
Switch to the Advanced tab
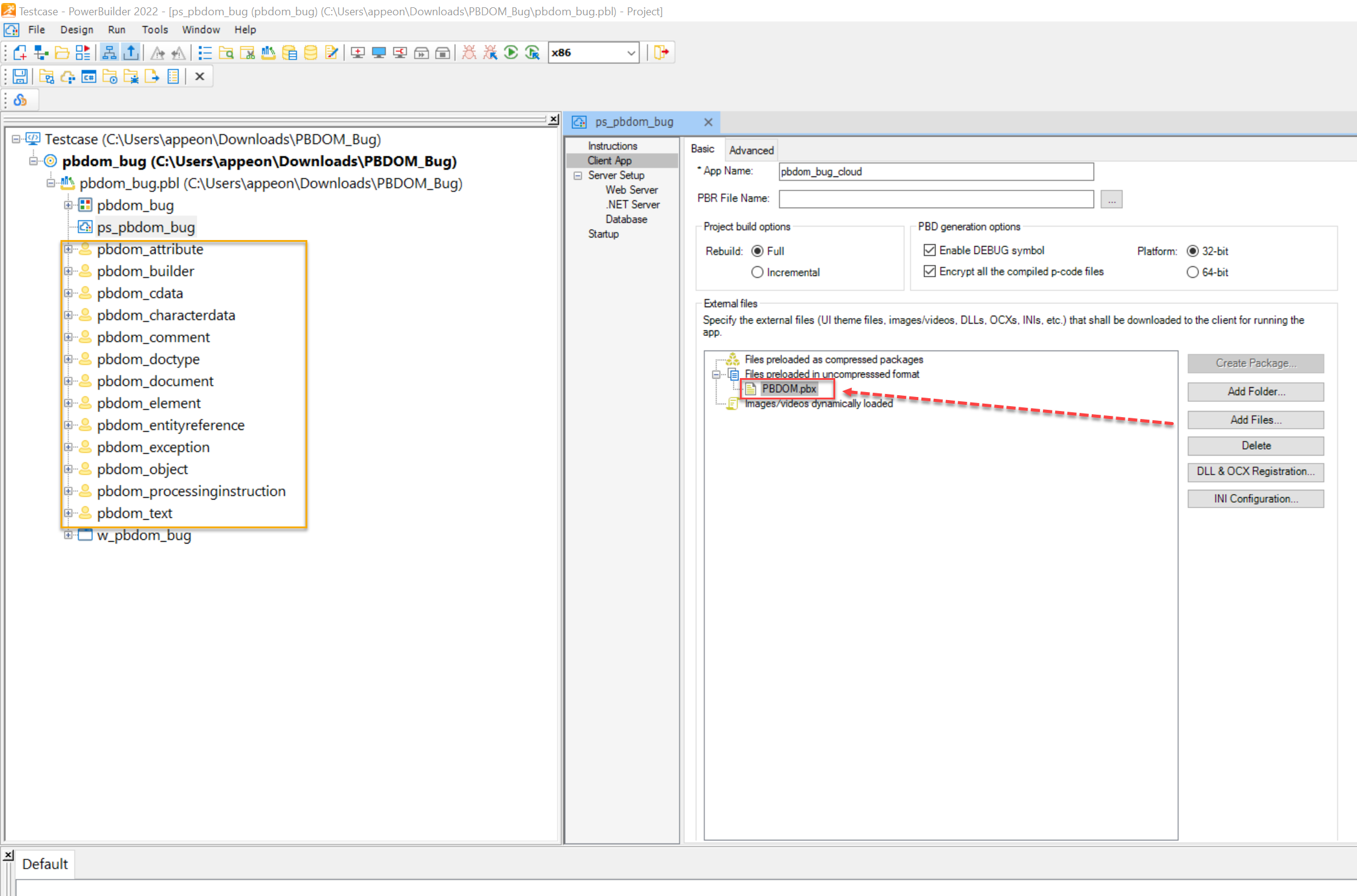tap(751, 150)
